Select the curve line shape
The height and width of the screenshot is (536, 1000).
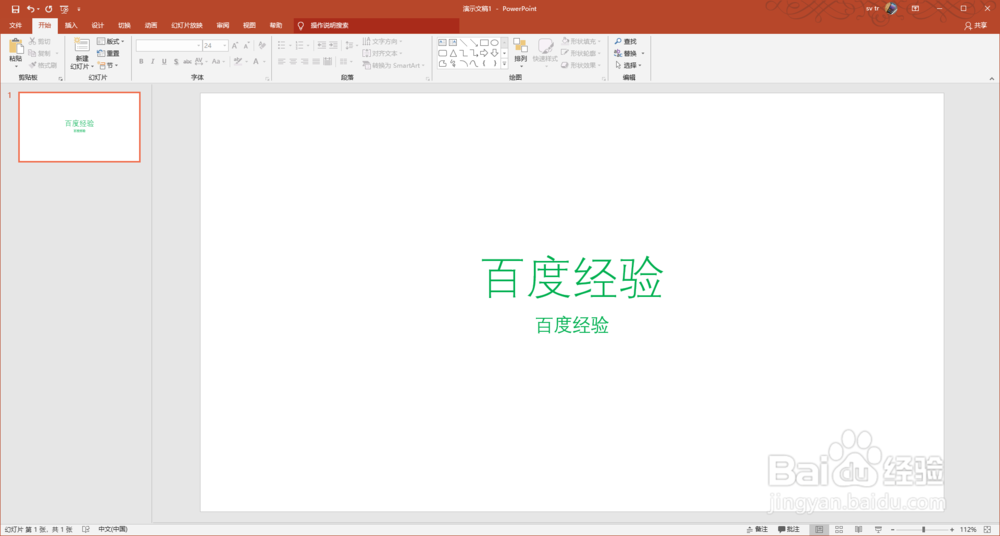pos(474,63)
